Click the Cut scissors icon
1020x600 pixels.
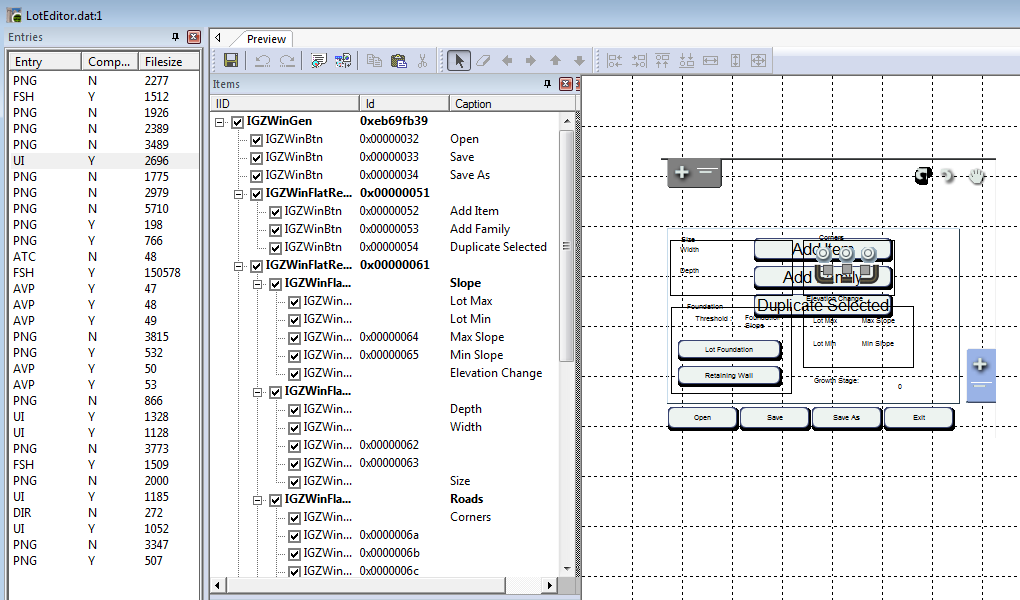[423, 61]
